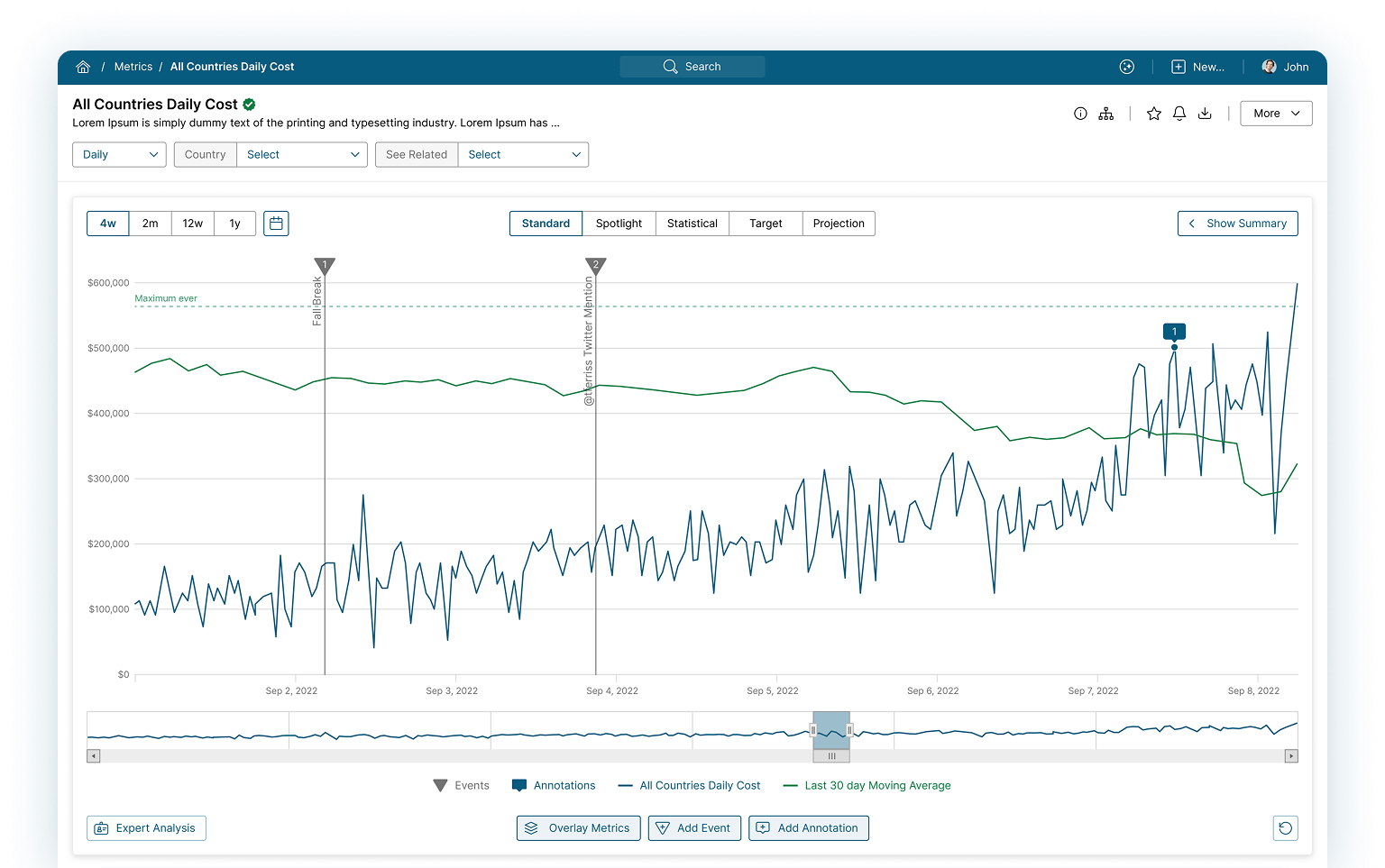Download the chart data with the download icon
The height and width of the screenshot is (868, 1385).
pos(1206,113)
